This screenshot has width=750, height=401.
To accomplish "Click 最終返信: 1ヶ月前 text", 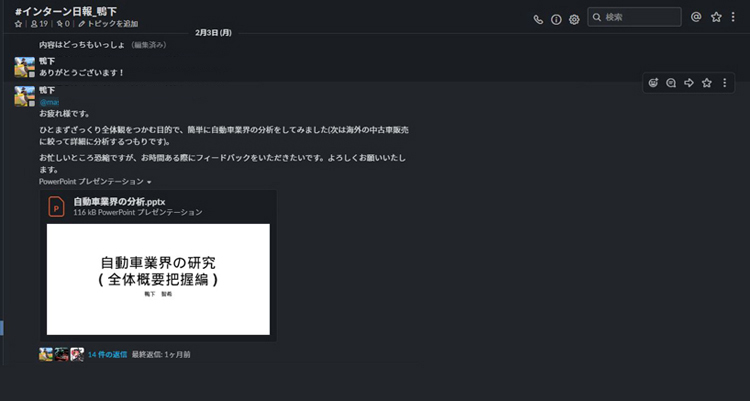I will click(161, 355).
